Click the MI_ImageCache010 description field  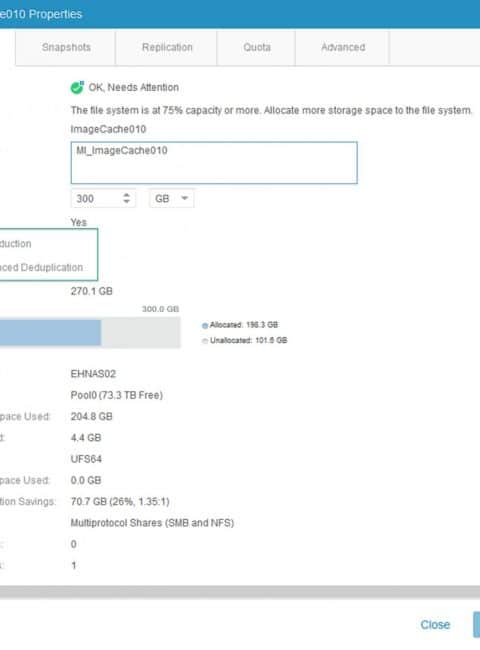(214, 162)
